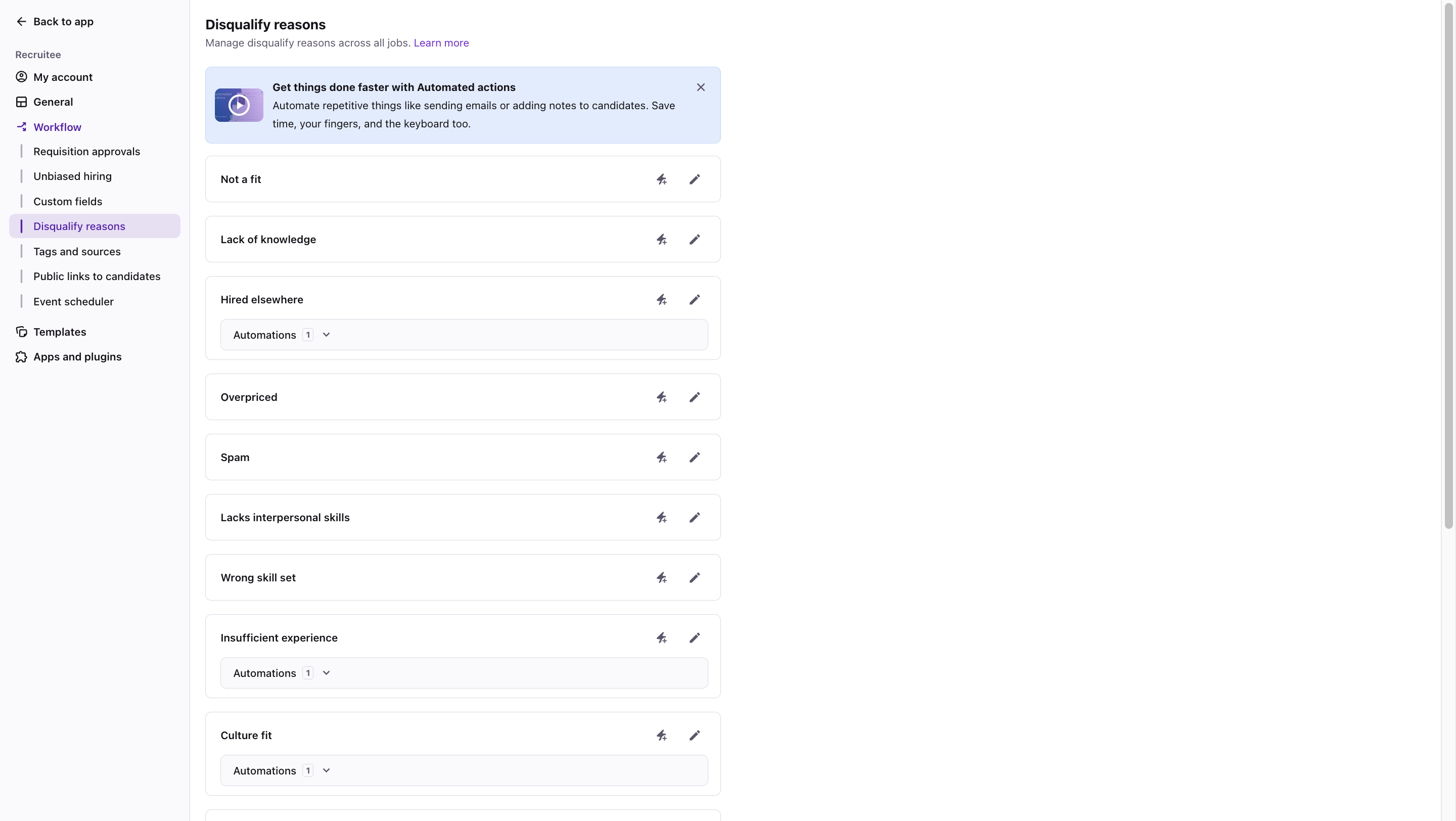Viewport: 1456px width, 821px height.
Task: Open Tags and sources settings
Action: [77, 251]
